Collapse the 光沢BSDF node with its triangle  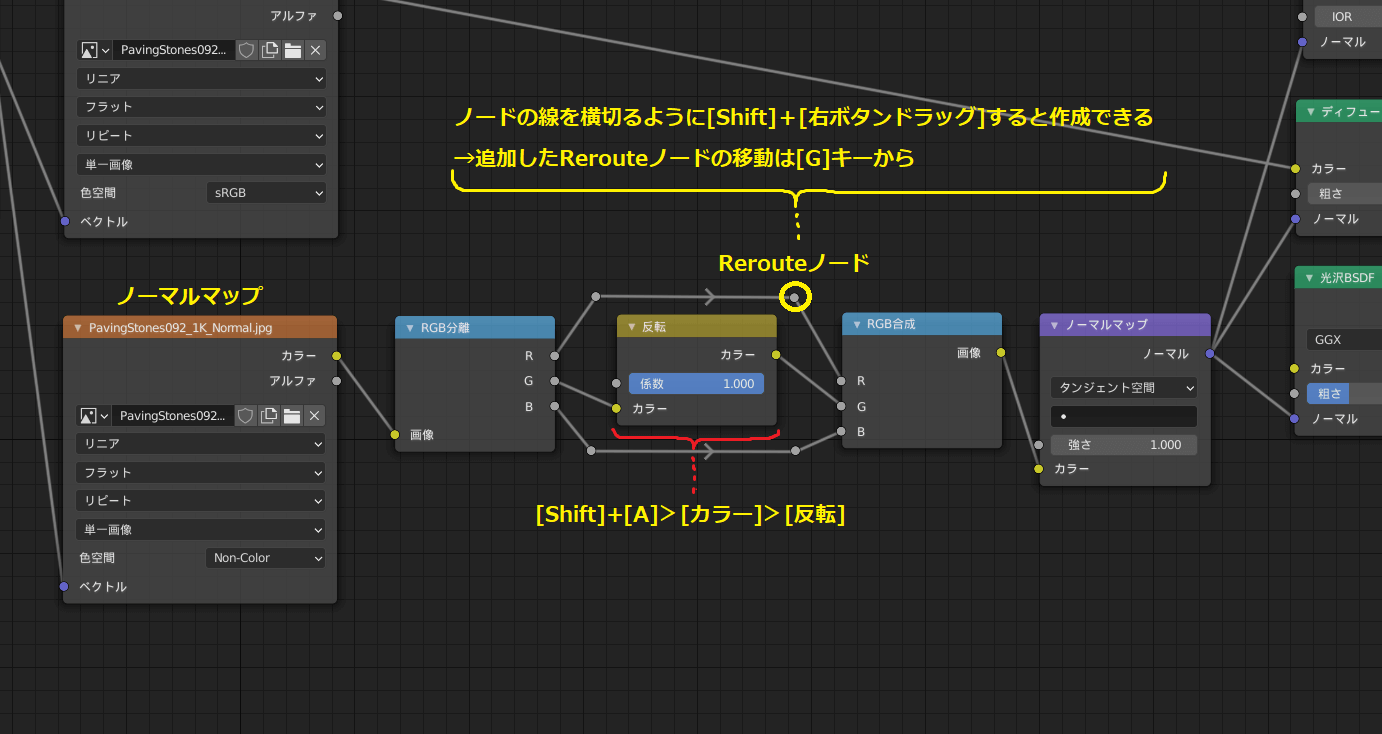click(x=1310, y=277)
